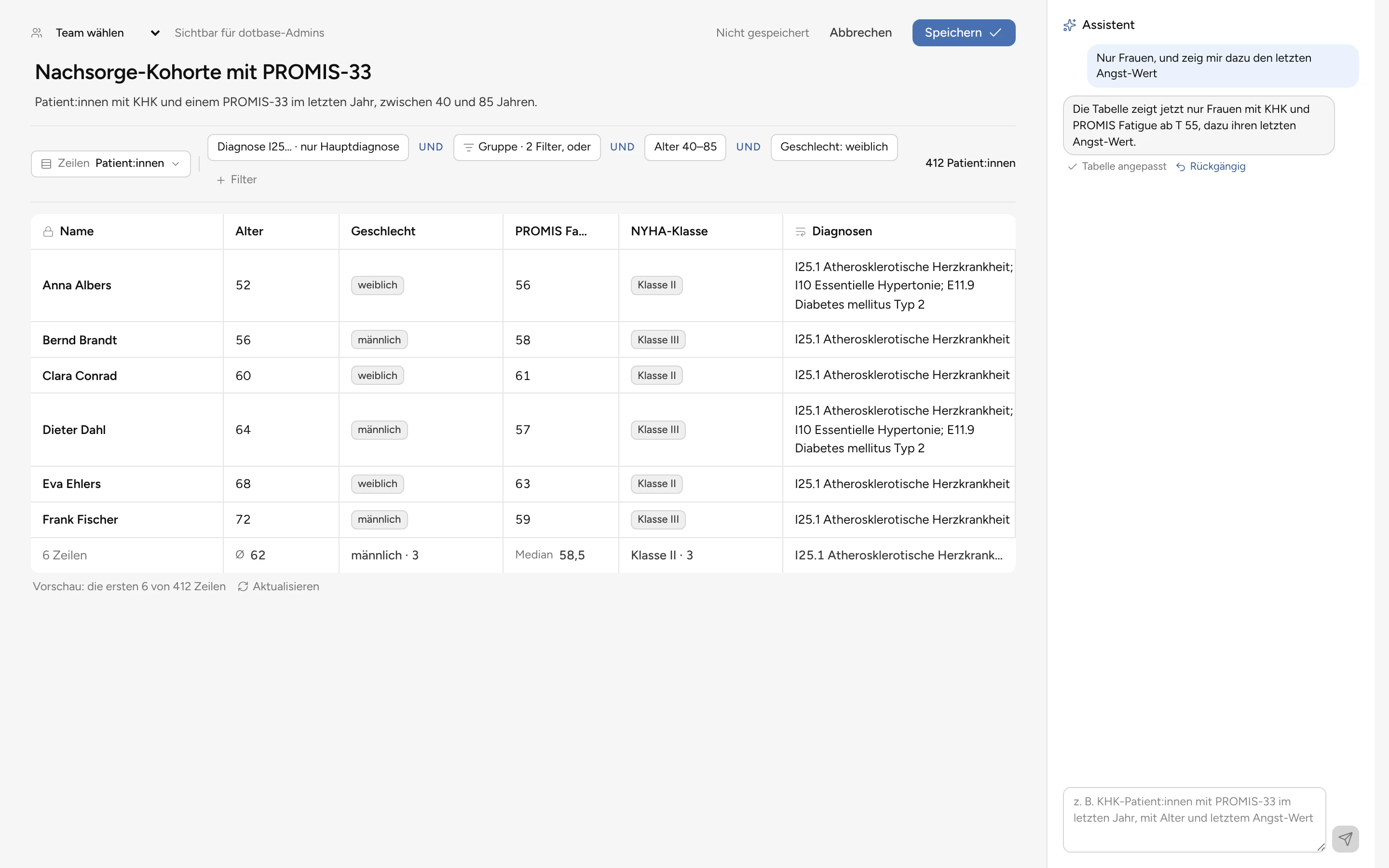Image resolution: width=1389 pixels, height=868 pixels.
Task: Click Klasse II badge for Clara Conrad
Action: 656,376
